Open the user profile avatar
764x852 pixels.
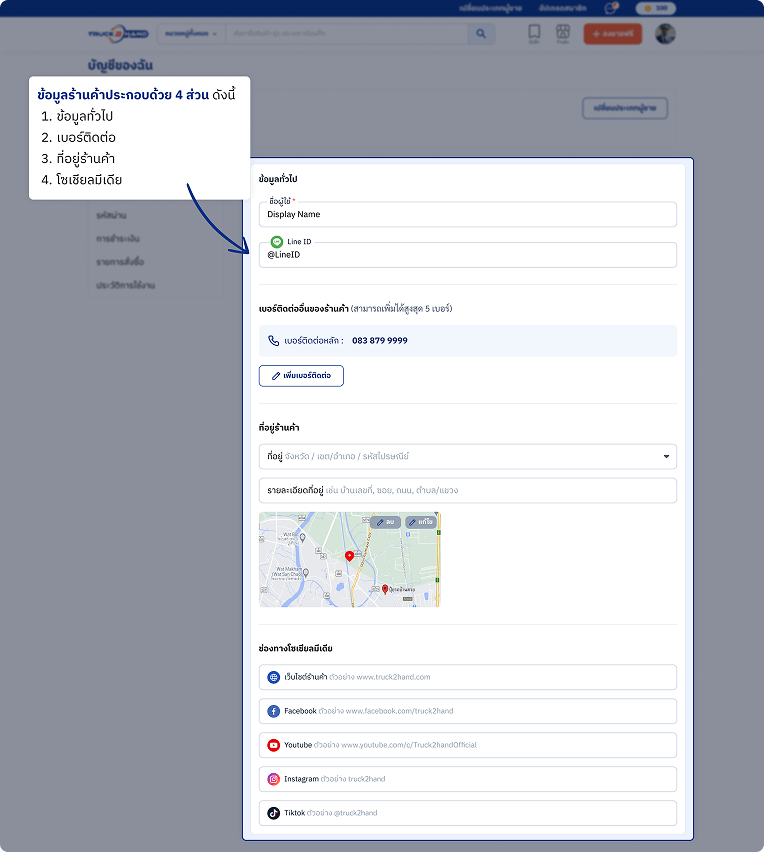coord(665,33)
